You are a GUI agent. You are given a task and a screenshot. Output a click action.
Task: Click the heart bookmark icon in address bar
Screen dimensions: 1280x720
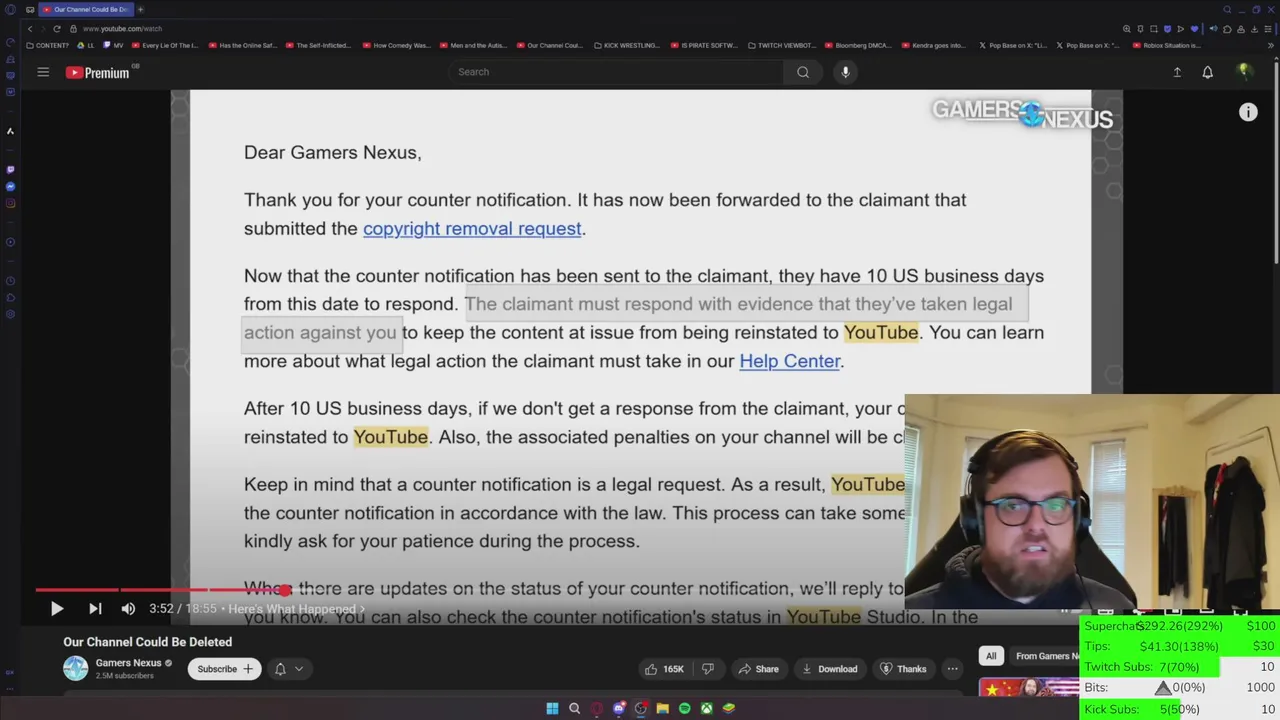pyautogui.click(x=1194, y=29)
